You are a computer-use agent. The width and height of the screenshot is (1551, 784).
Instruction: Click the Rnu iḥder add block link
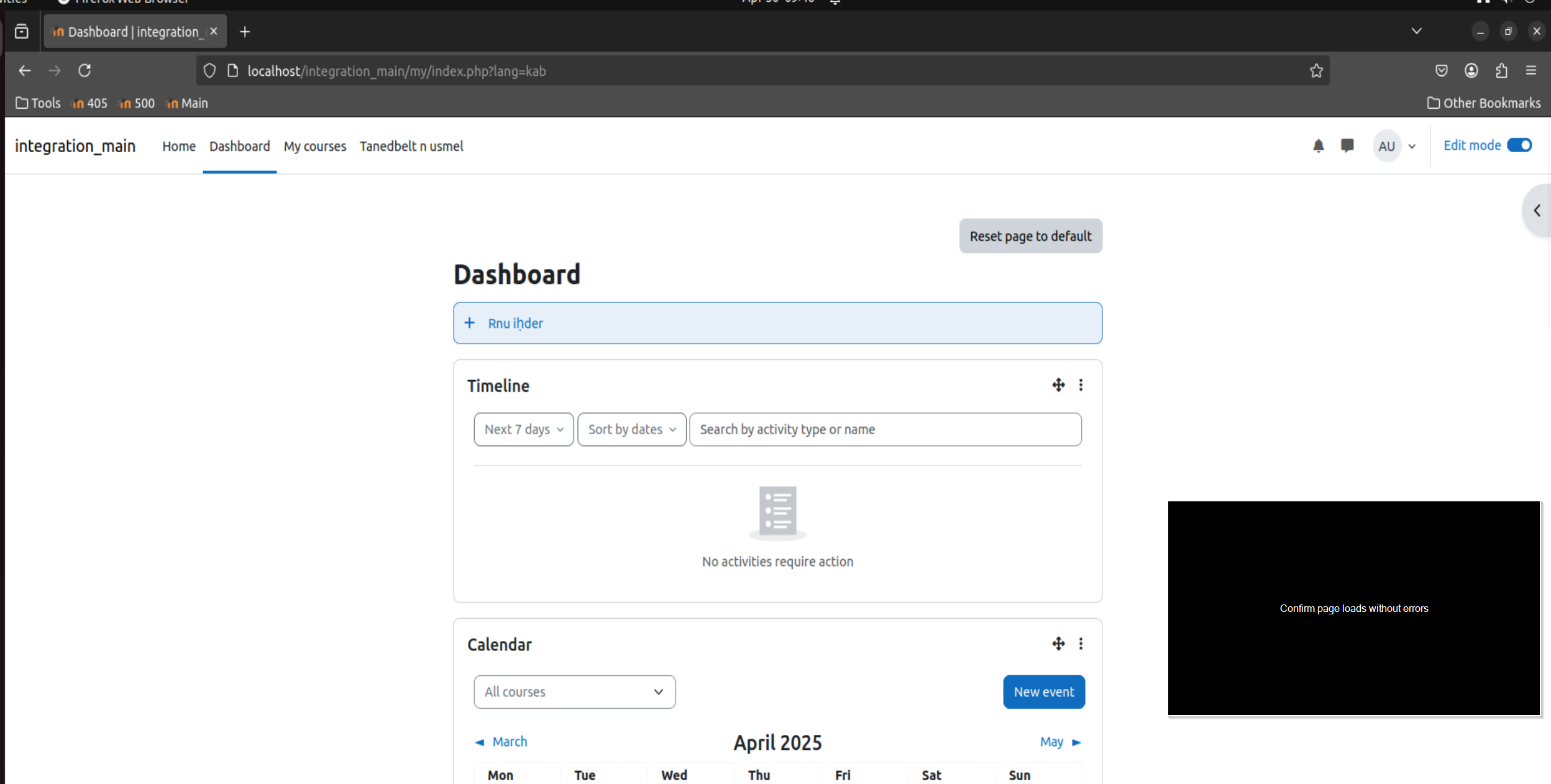[515, 323]
